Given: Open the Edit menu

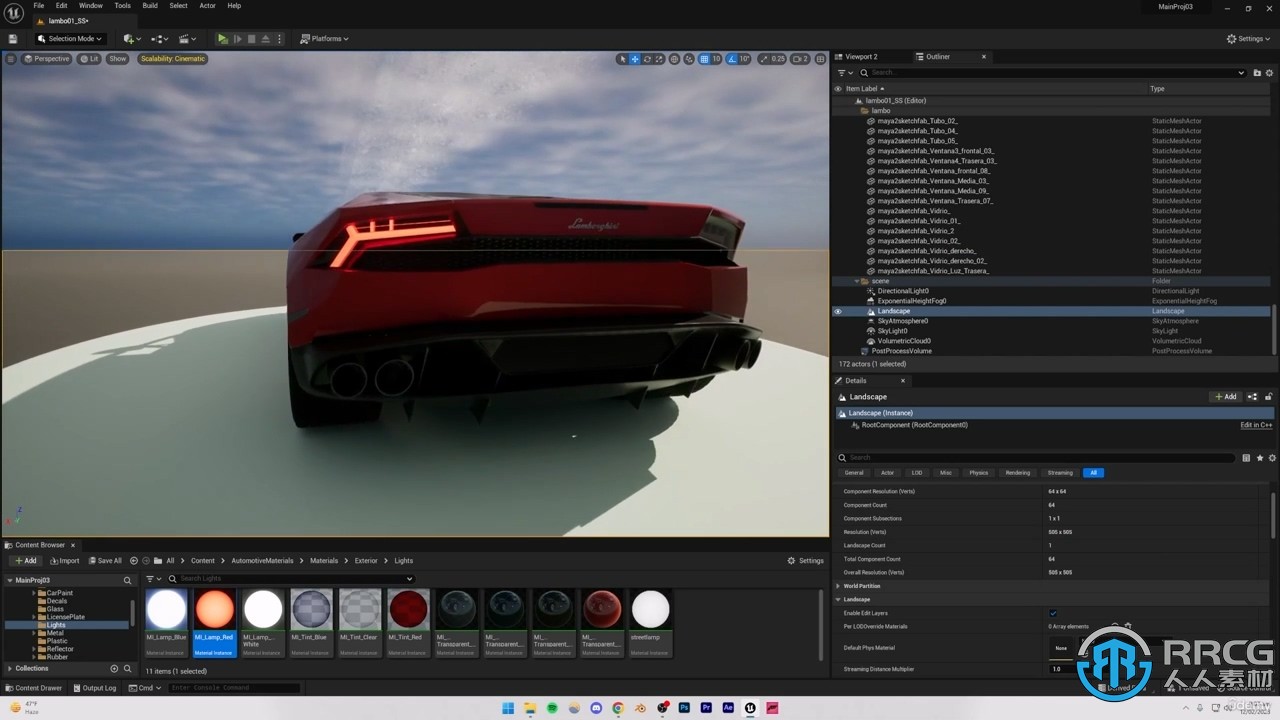Looking at the screenshot, I should [62, 6].
